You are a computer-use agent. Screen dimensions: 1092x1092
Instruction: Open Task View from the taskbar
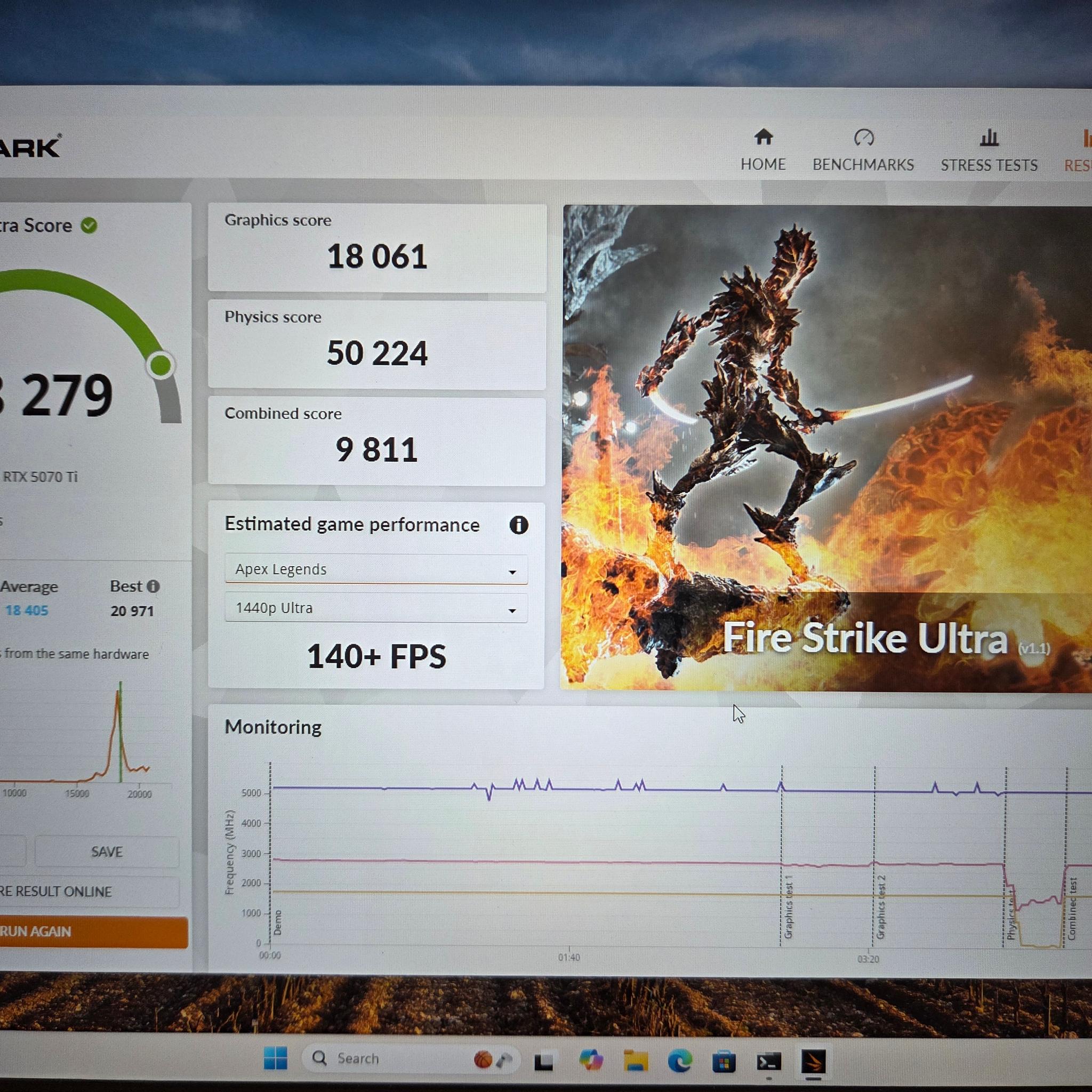click(x=544, y=1062)
